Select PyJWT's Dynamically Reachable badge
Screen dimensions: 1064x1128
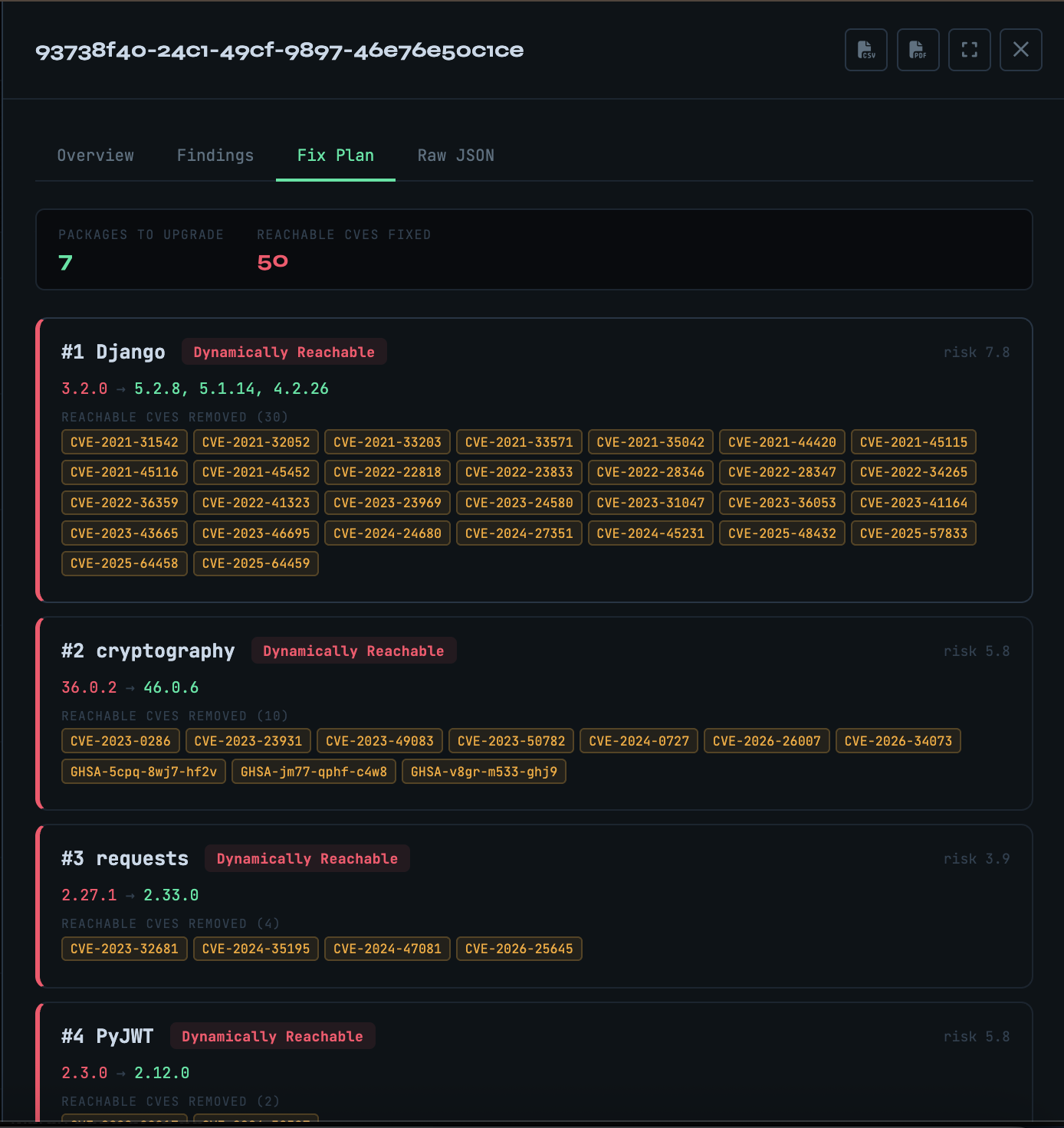pos(272,1036)
